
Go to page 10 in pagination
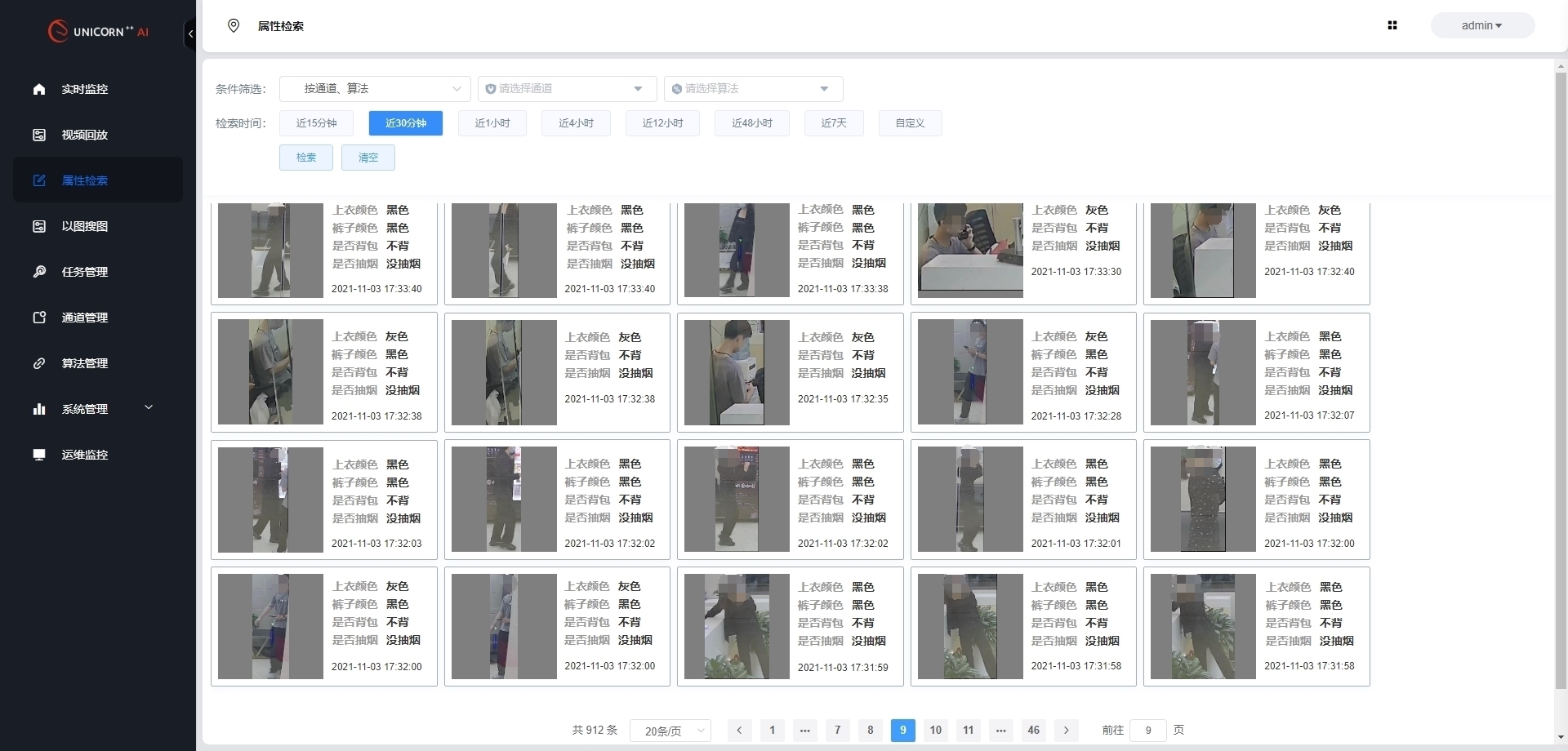(935, 730)
